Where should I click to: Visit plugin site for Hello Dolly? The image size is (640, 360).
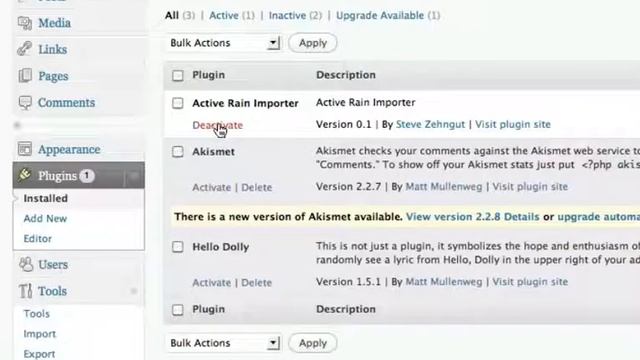(530, 282)
